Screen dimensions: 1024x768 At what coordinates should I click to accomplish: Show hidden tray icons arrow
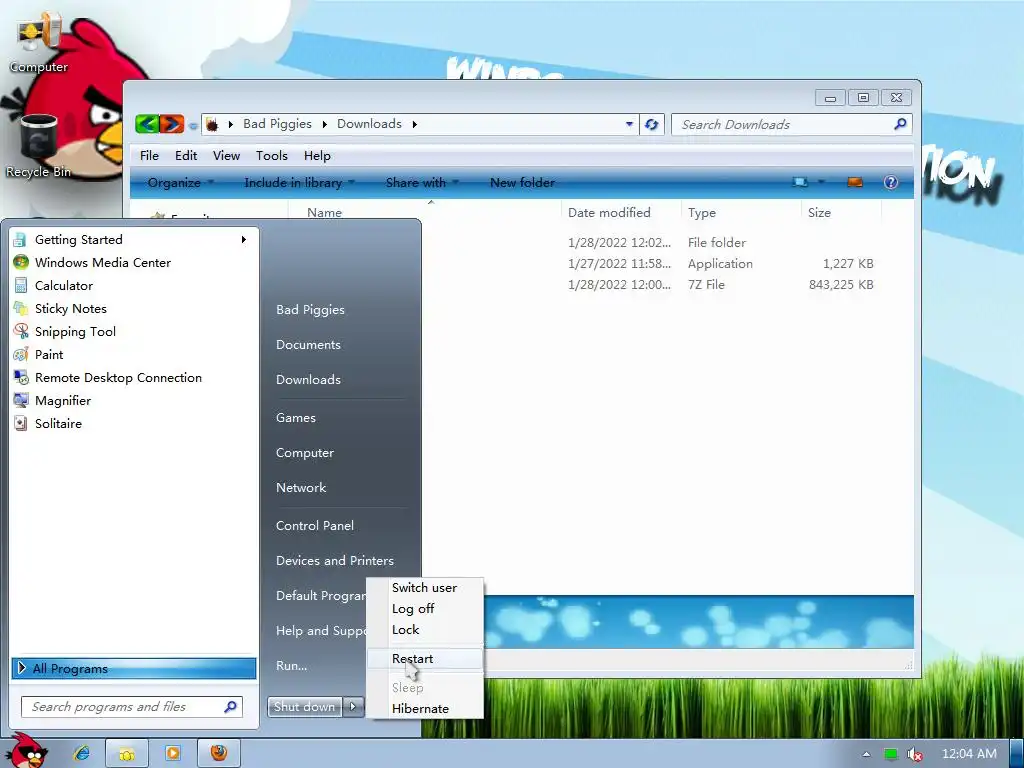click(866, 754)
